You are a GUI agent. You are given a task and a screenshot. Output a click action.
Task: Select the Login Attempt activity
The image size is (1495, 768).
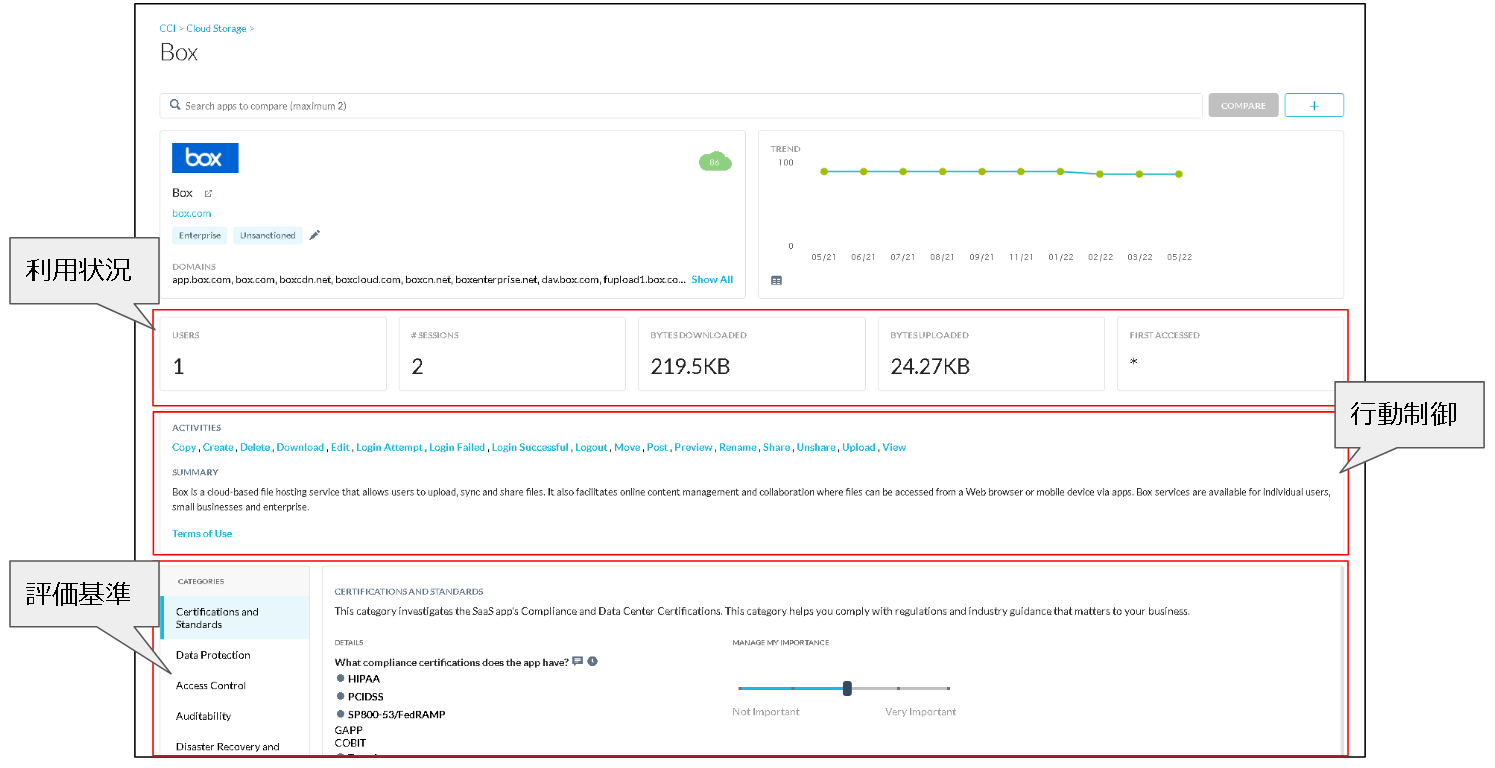[389, 447]
